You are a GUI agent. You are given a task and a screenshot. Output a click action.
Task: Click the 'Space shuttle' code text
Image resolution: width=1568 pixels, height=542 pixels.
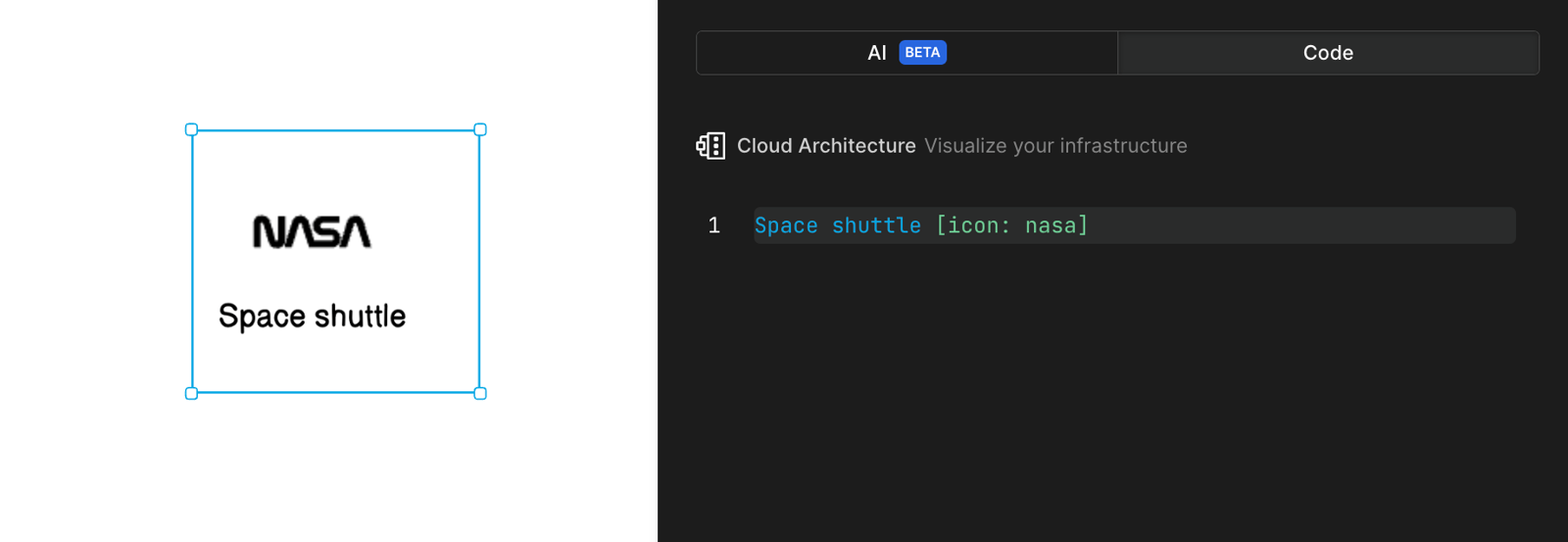point(838,225)
